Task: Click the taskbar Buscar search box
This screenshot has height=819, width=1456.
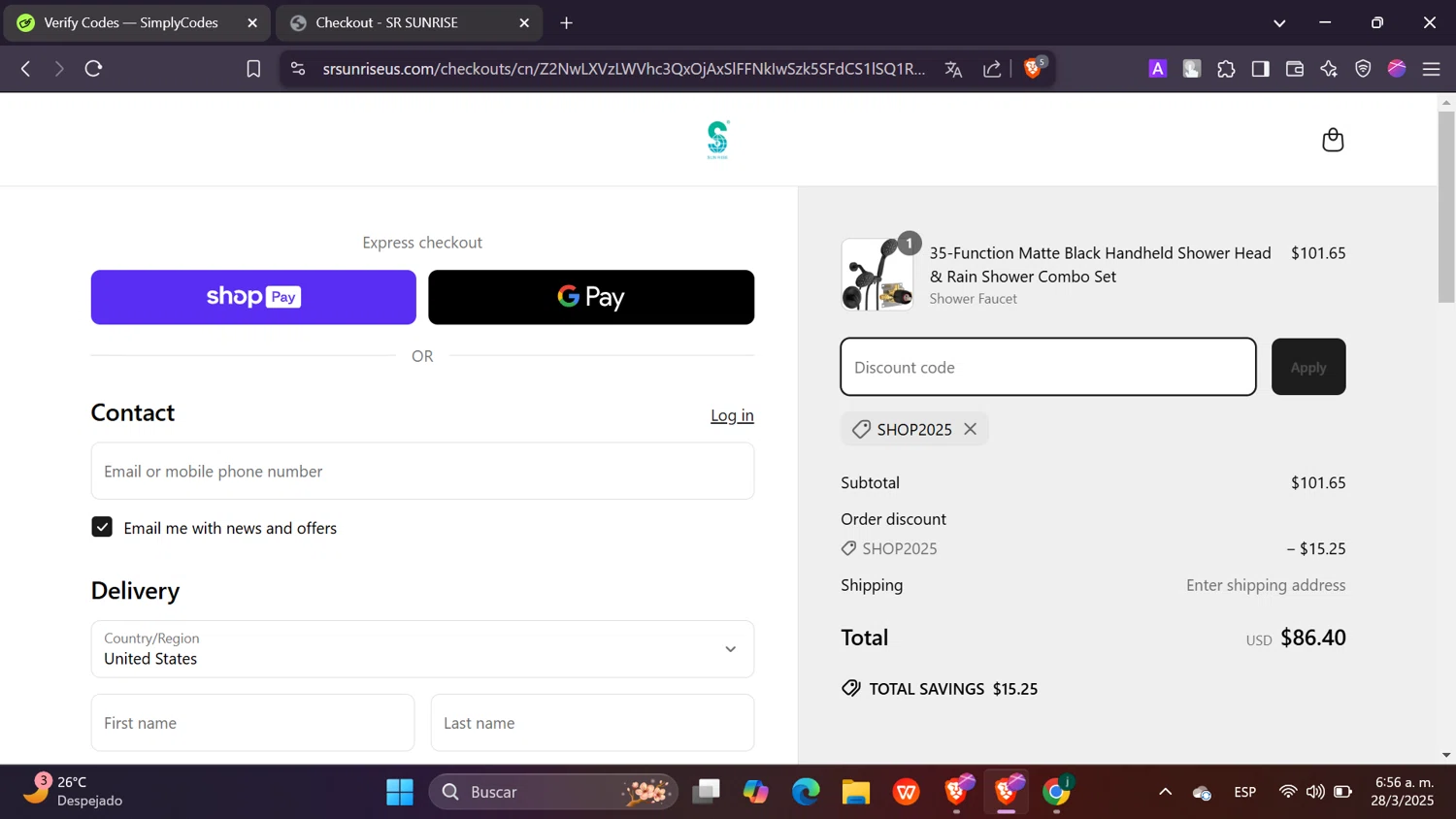Action: [x=553, y=792]
